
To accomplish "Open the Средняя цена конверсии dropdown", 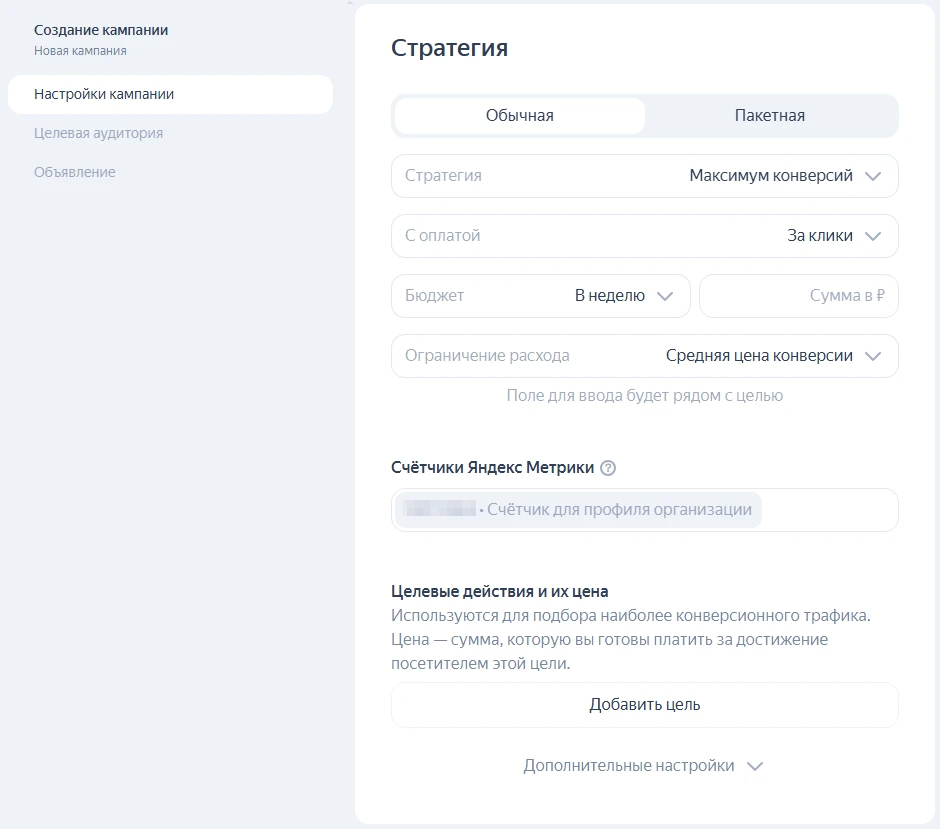I will pyautogui.click(x=758, y=356).
